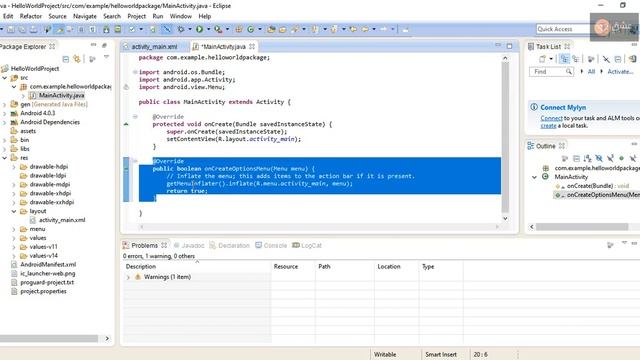Collapse the res folder node

coord(4,158)
